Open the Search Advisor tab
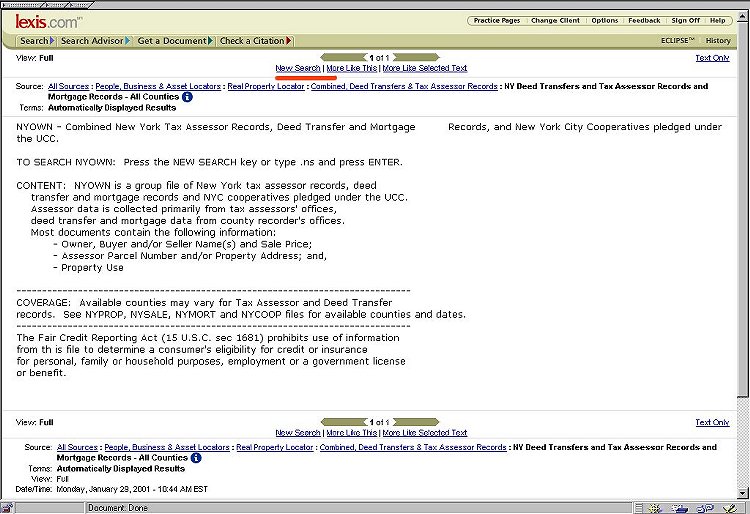The width and height of the screenshot is (750, 514). [x=95, y=41]
